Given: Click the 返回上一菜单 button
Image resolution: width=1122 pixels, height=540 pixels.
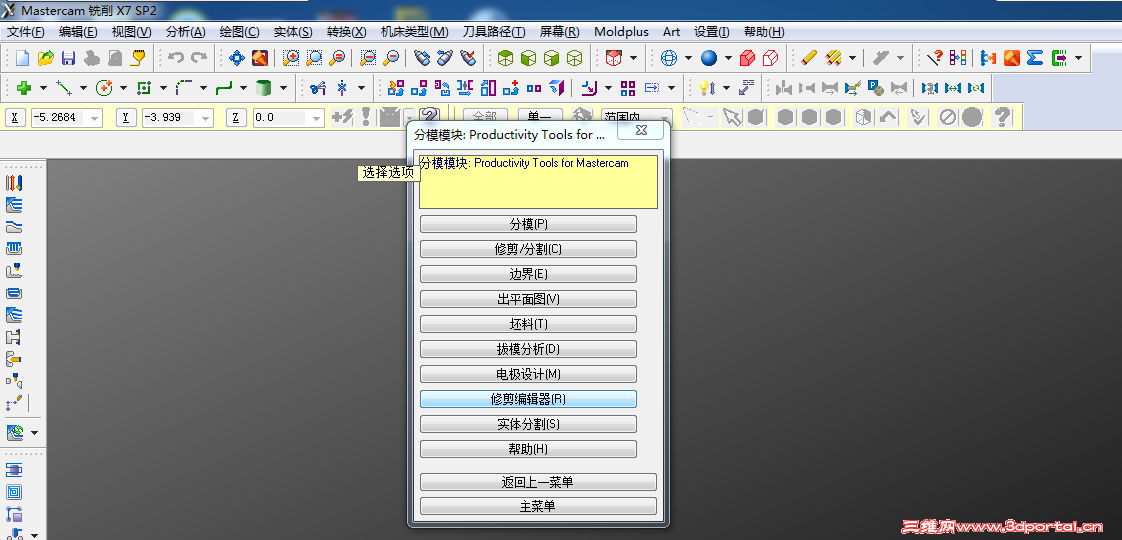Looking at the screenshot, I should [x=538, y=482].
